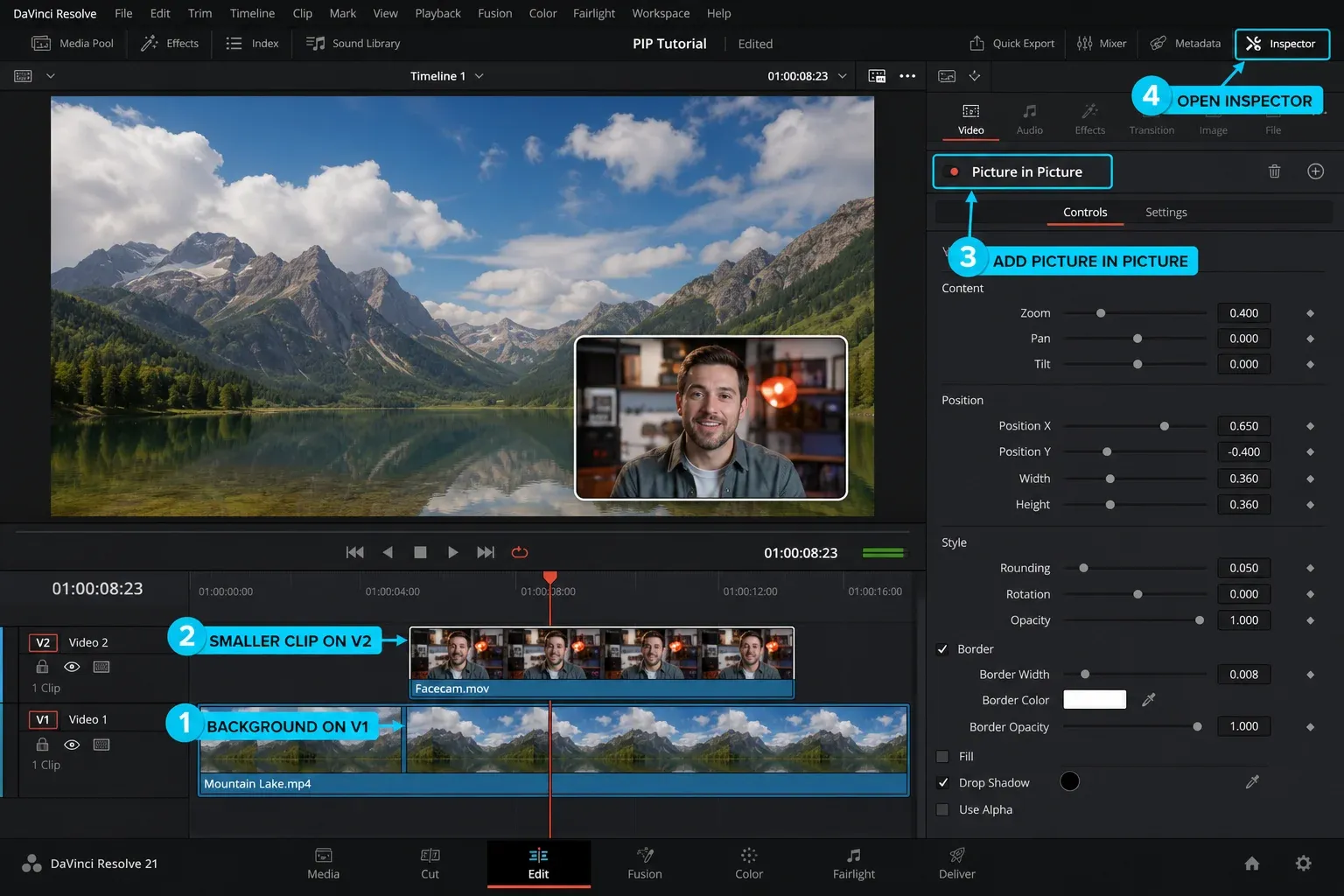Open the Metadata panel

tap(1185, 43)
